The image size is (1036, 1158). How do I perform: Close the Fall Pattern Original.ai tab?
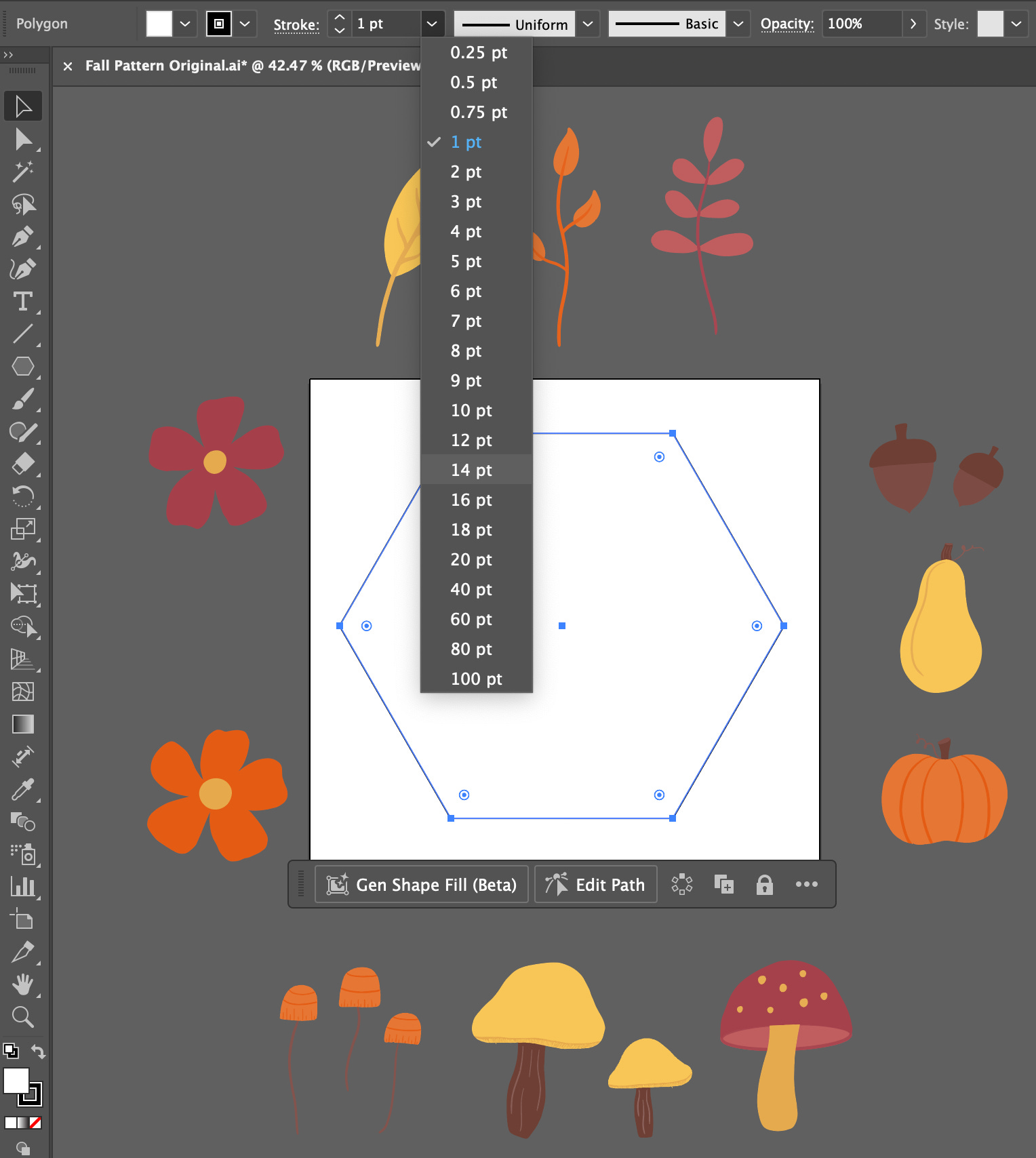pos(68,66)
